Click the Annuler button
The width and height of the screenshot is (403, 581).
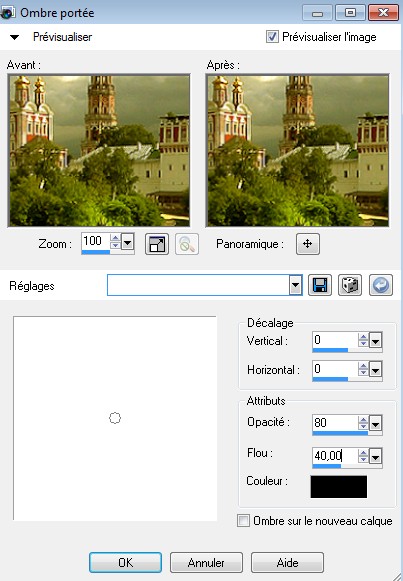click(x=206, y=562)
